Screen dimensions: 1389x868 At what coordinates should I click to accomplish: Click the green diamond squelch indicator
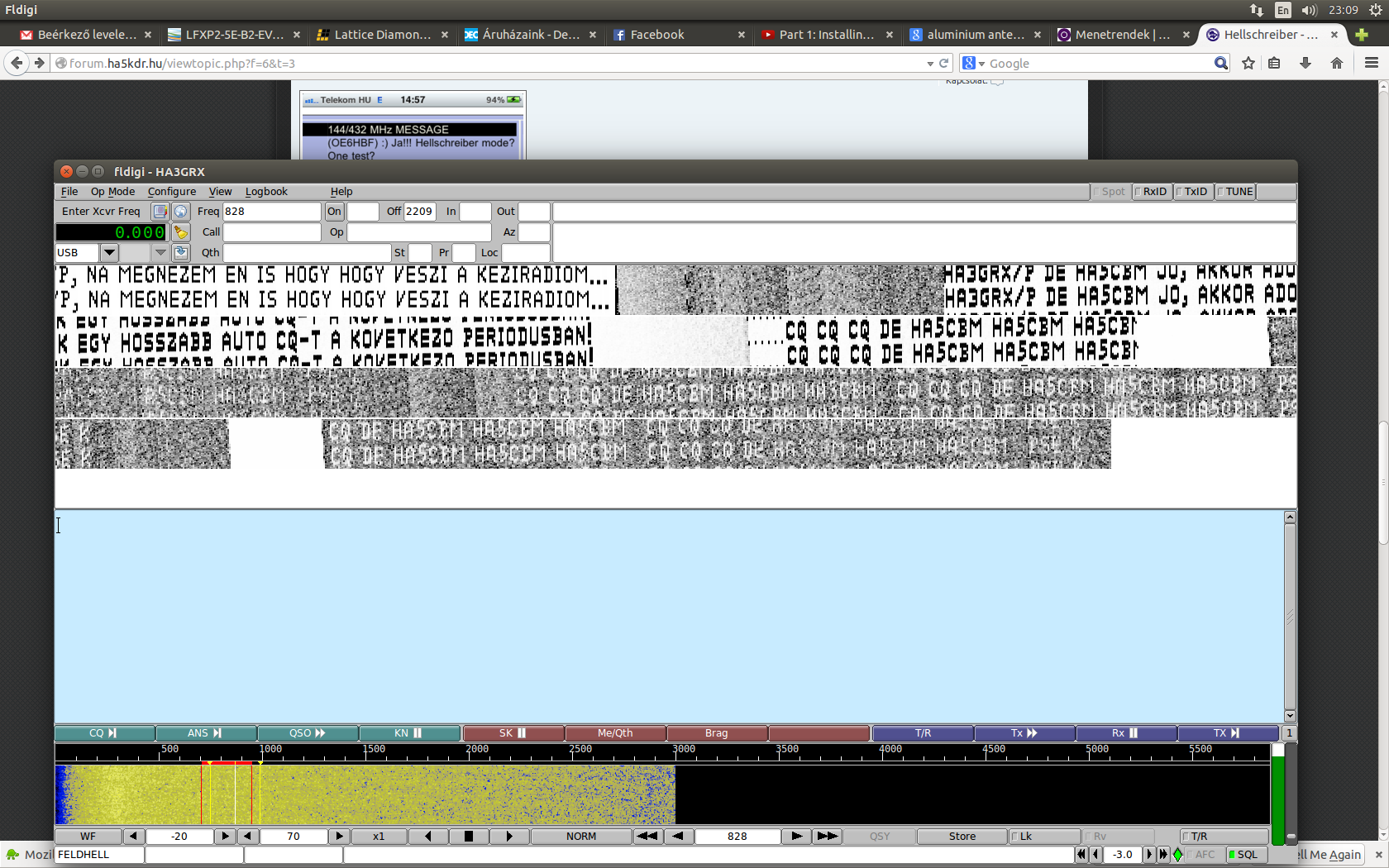coord(1177,855)
